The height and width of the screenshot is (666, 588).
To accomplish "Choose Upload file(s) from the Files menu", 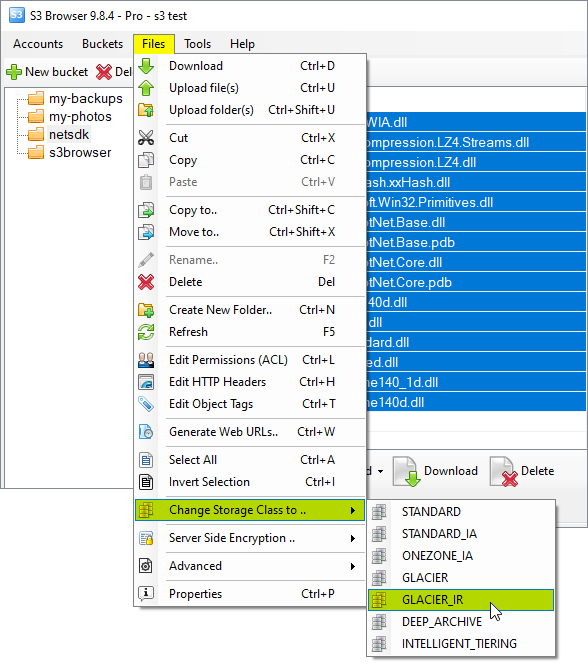I will (250, 88).
